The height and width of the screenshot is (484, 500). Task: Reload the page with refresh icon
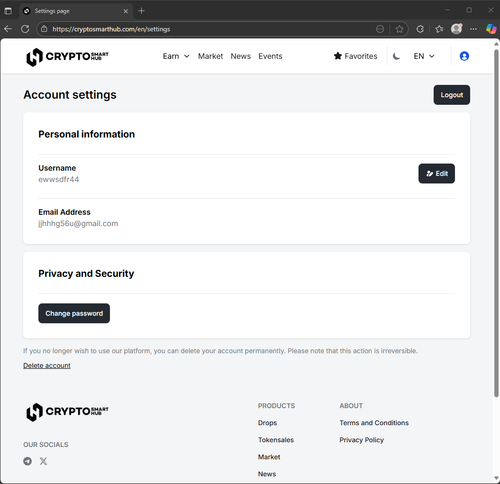tap(25, 29)
